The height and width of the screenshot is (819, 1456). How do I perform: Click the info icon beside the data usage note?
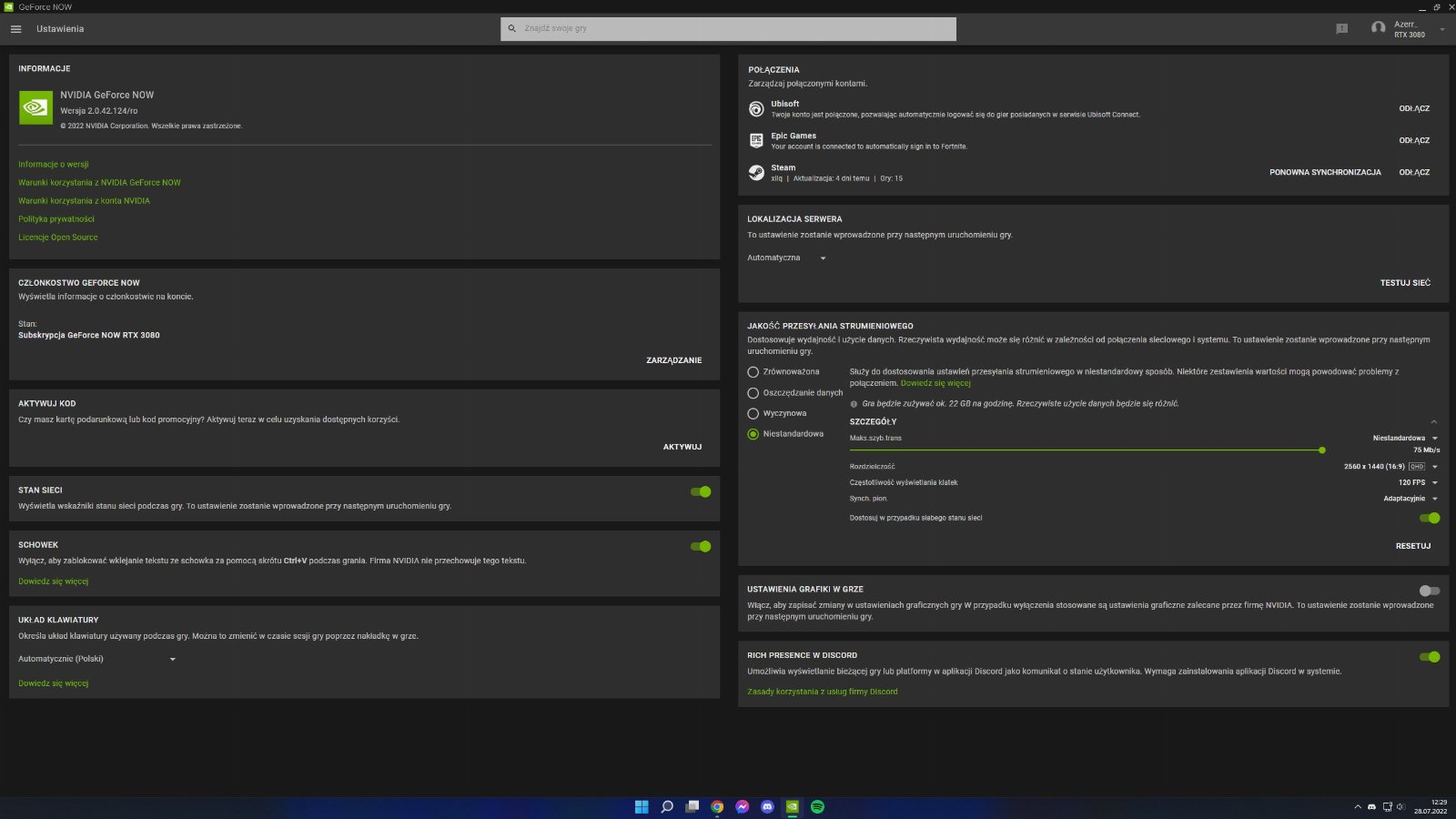click(x=854, y=404)
